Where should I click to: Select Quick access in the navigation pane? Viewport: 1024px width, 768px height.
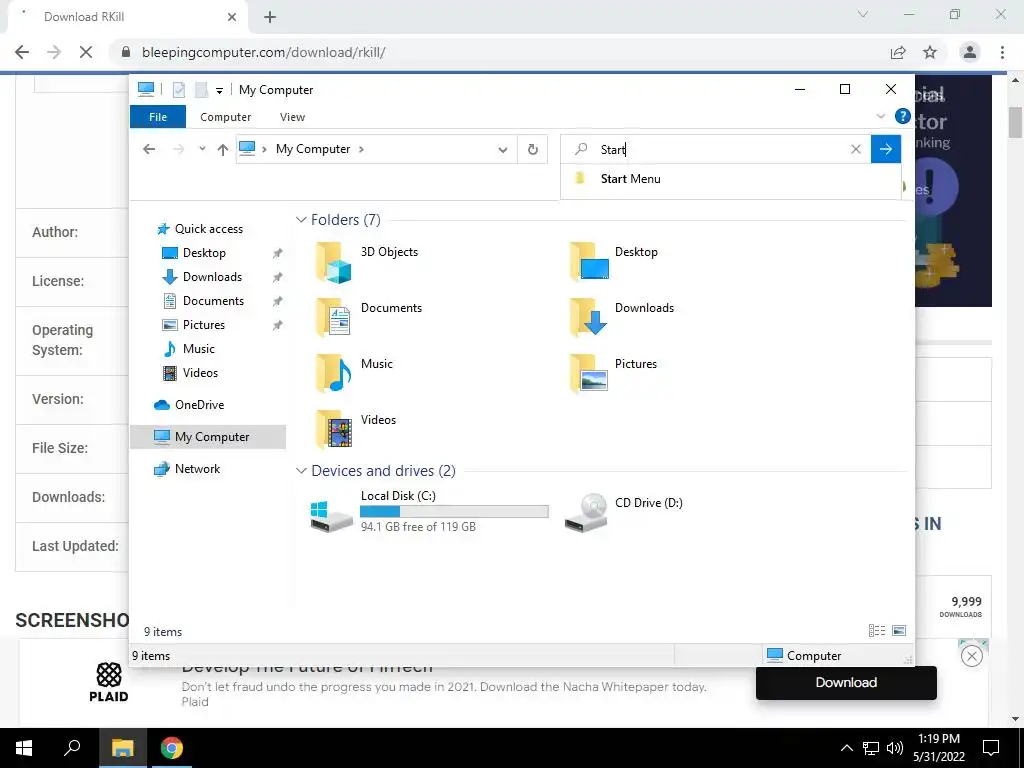click(x=208, y=229)
